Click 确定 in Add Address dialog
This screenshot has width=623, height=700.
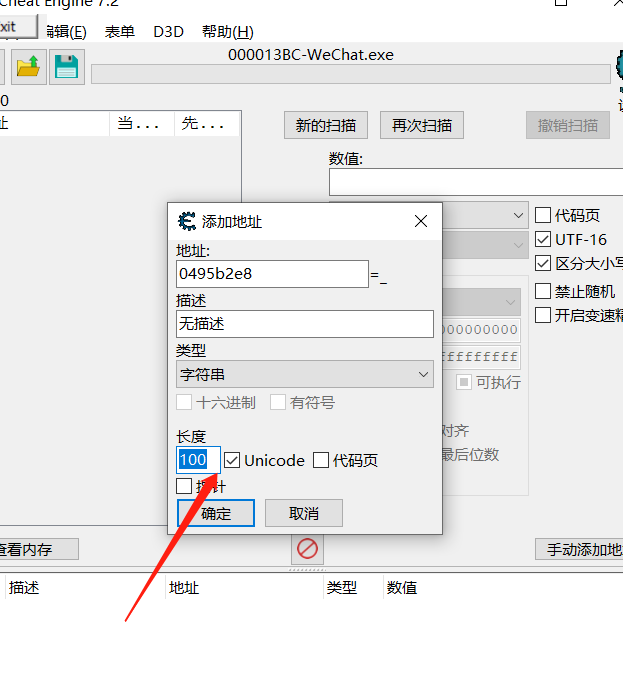(x=216, y=513)
